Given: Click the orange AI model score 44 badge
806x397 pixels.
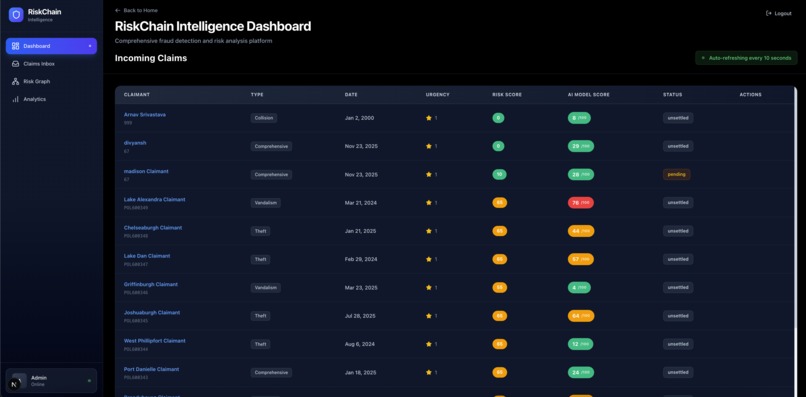Looking at the screenshot, I should click(581, 231).
